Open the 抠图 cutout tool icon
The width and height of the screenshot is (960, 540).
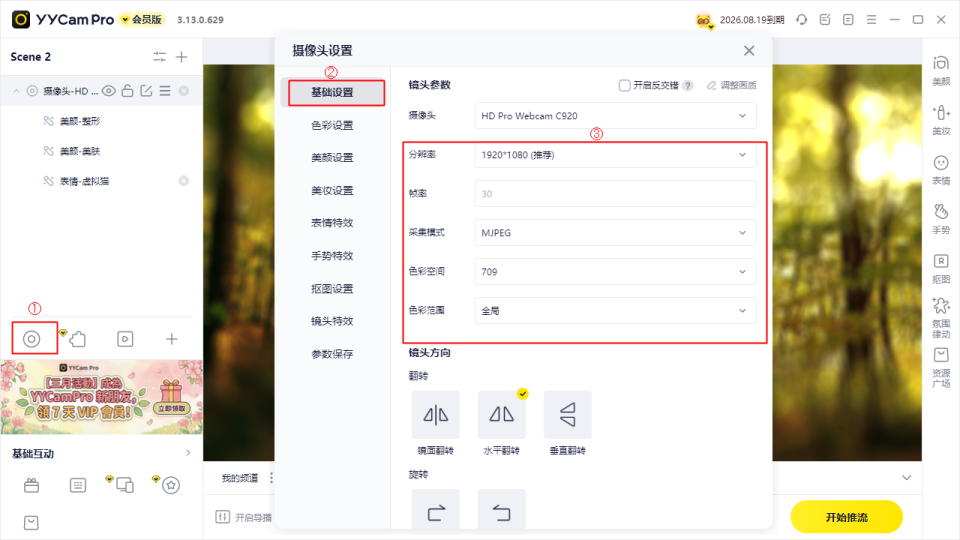click(x=940, y=267)
